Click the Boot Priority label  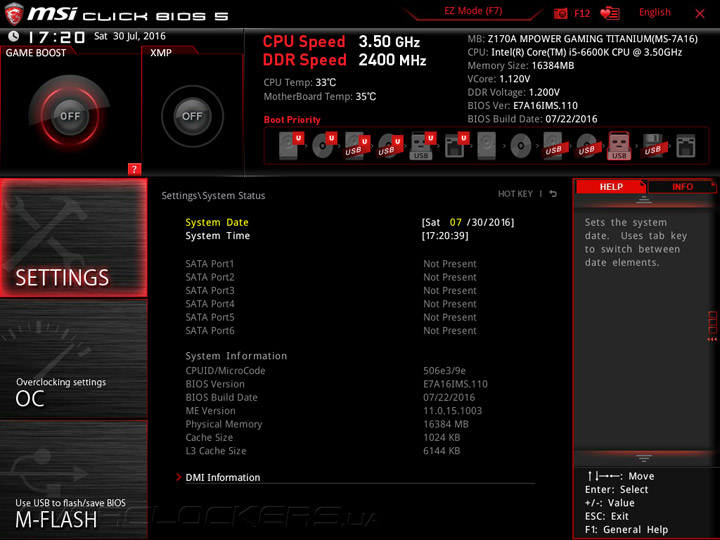point(292,120)
